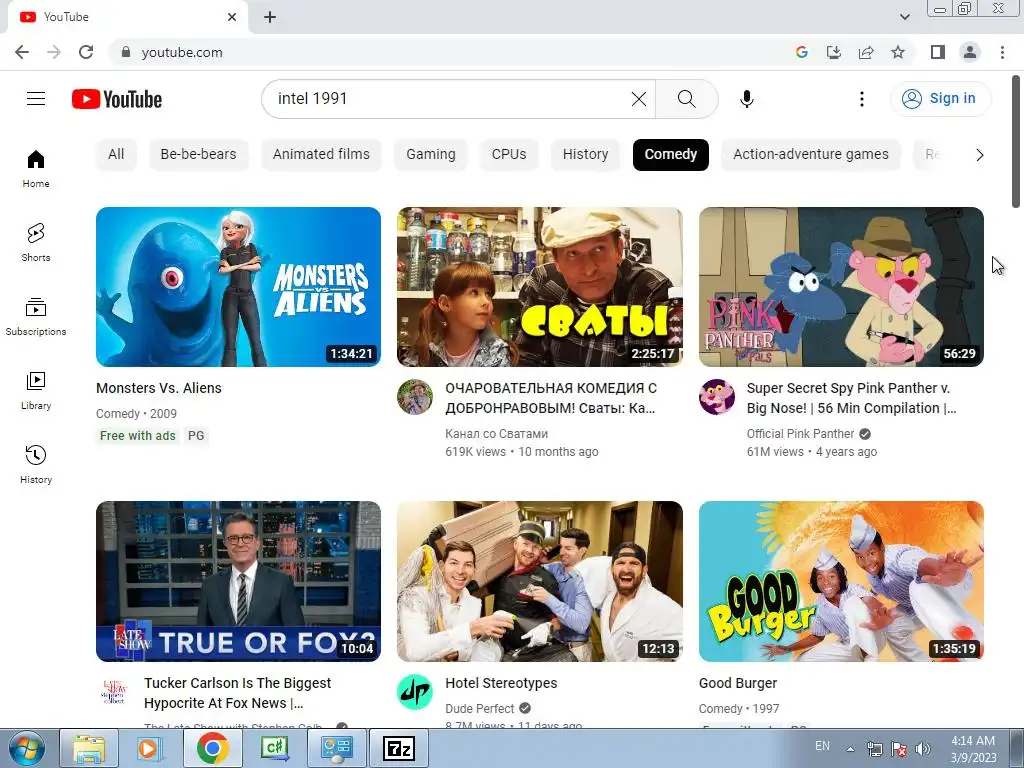Click the share page icon
Screen dimensions: 1024x768
click(866, 52)
